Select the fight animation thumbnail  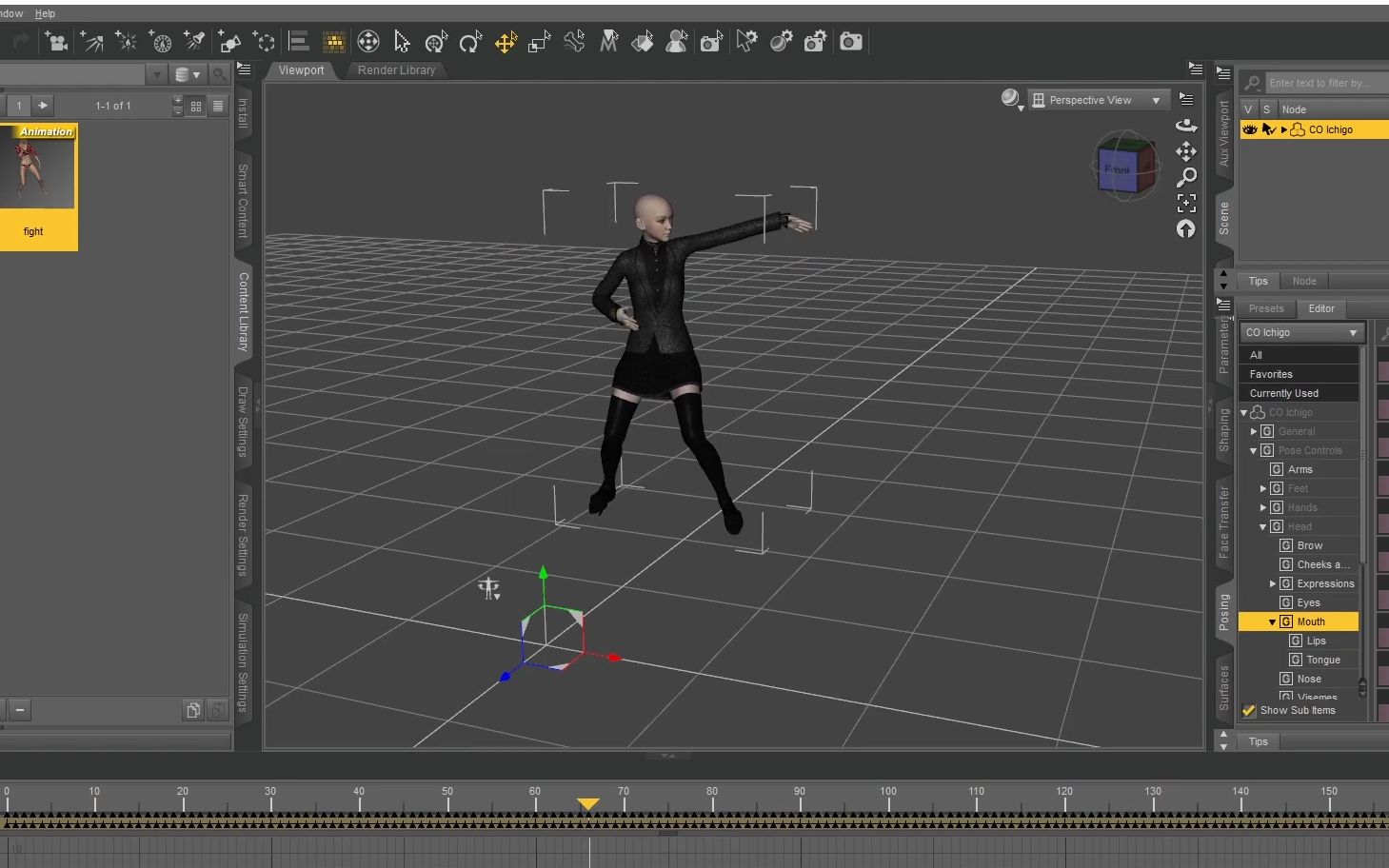[x=37, y=187]
